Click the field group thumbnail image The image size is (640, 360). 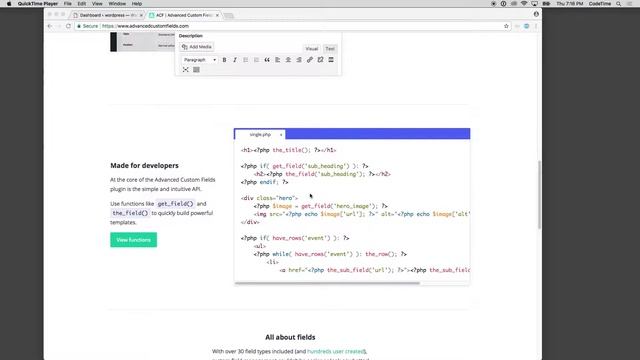(142, 42)
